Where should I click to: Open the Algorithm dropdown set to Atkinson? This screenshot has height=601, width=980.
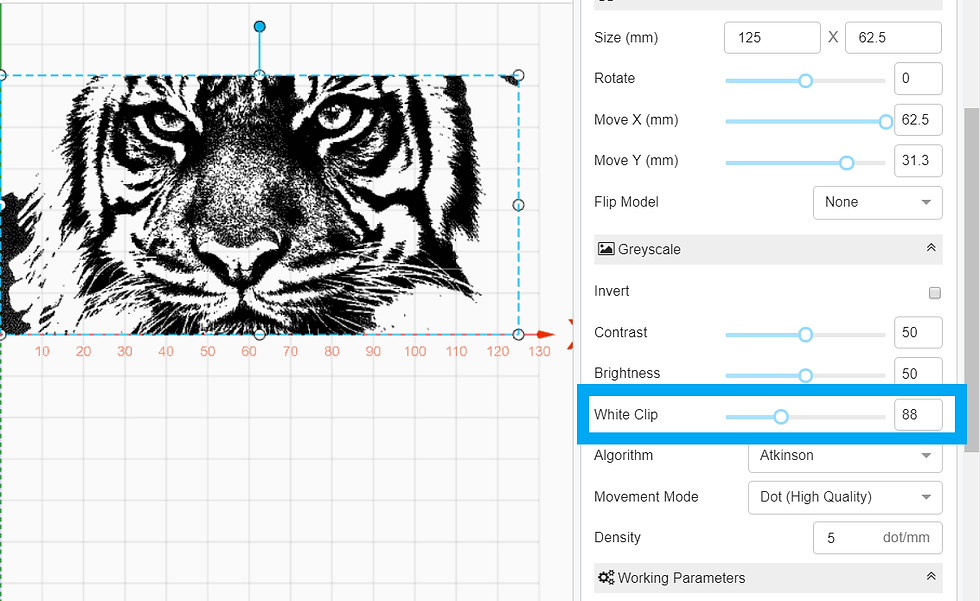pos(845,456)
